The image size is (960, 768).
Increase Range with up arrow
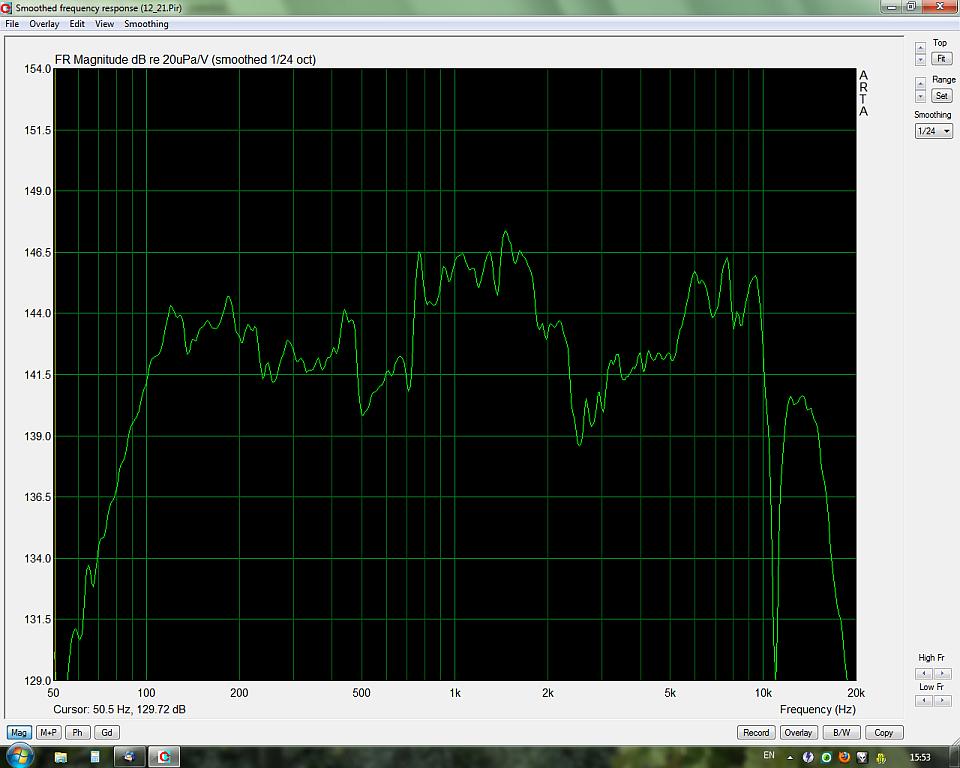tap(920, 84)
